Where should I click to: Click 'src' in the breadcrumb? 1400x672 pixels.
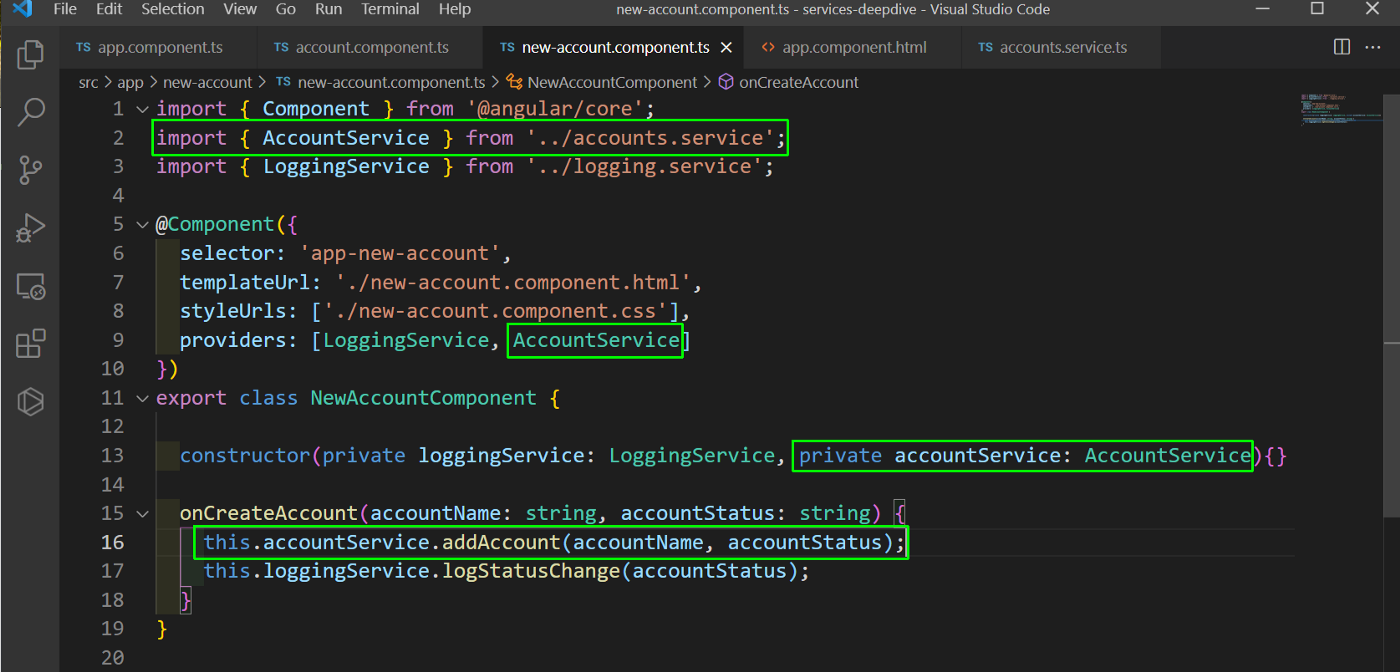89,82
